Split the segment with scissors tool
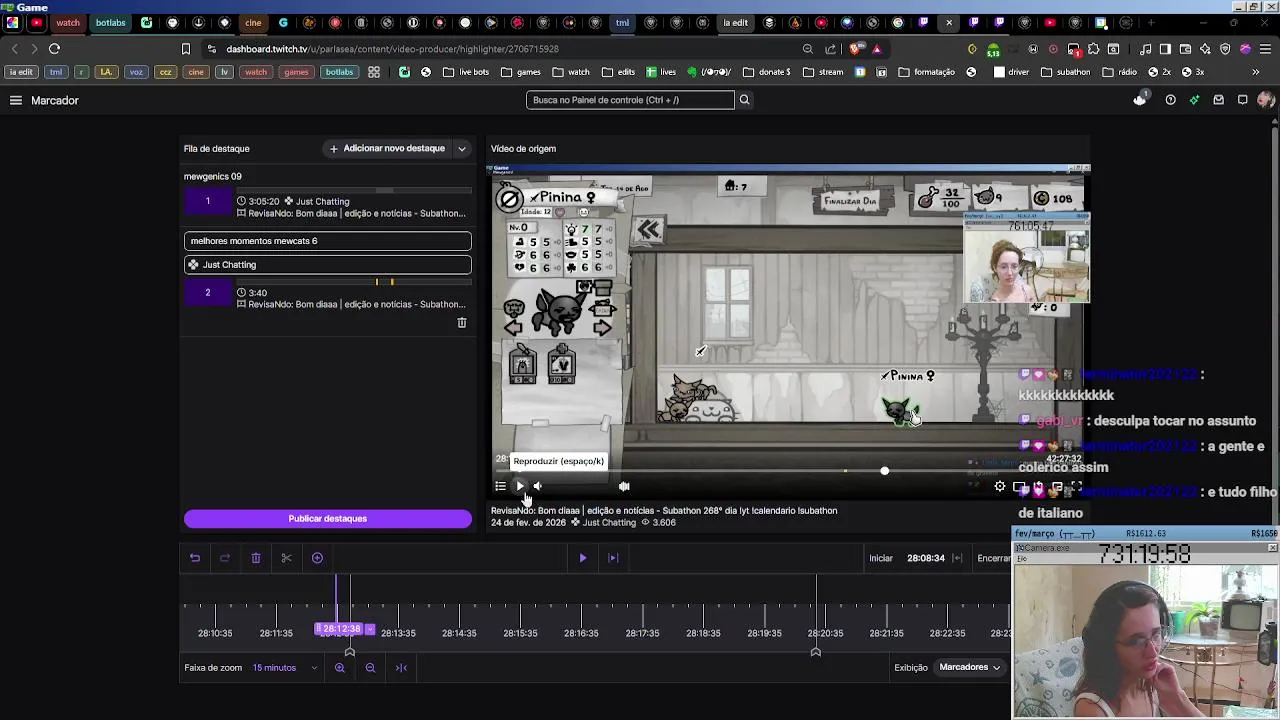The image size is (1280, 720). (286, 558)
